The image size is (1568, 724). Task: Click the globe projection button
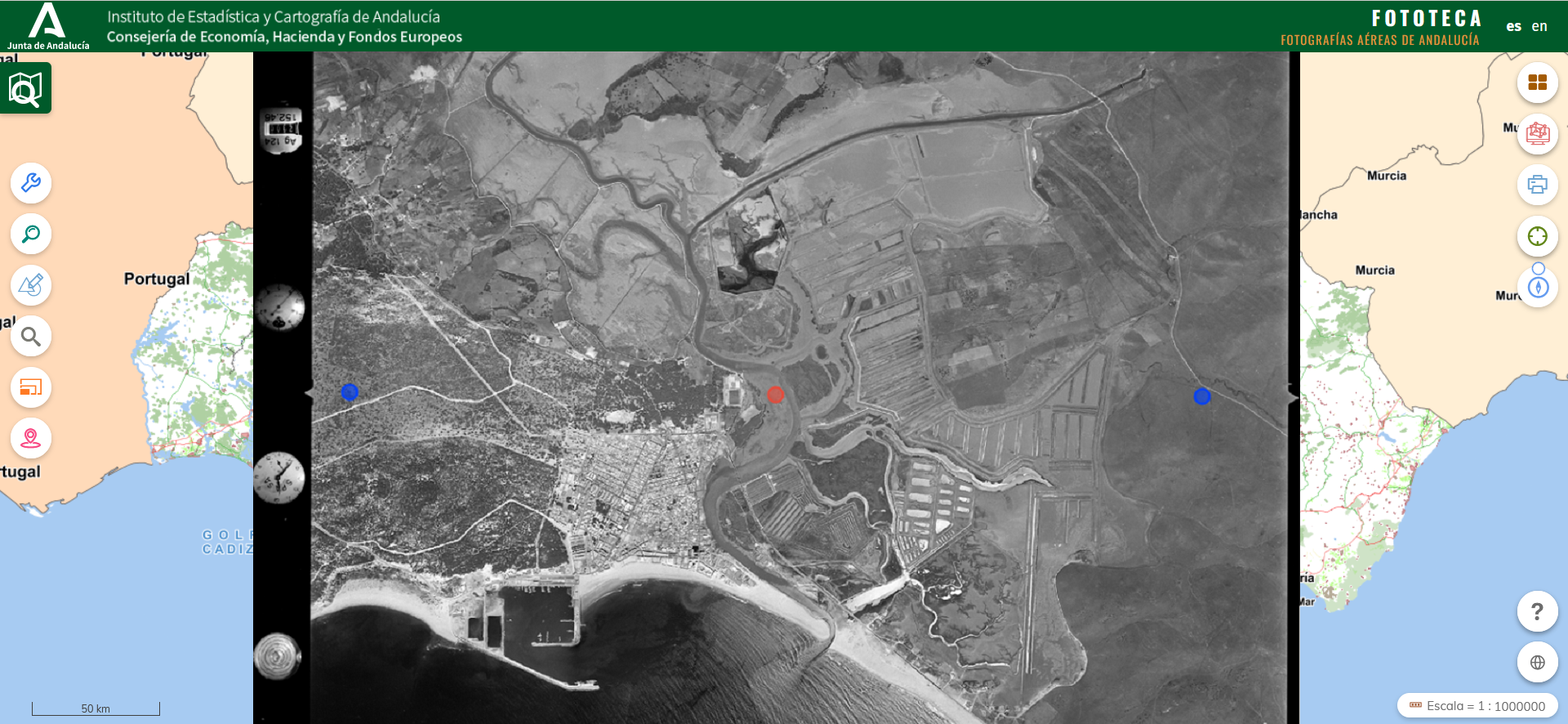click(x=1538, y=663)
